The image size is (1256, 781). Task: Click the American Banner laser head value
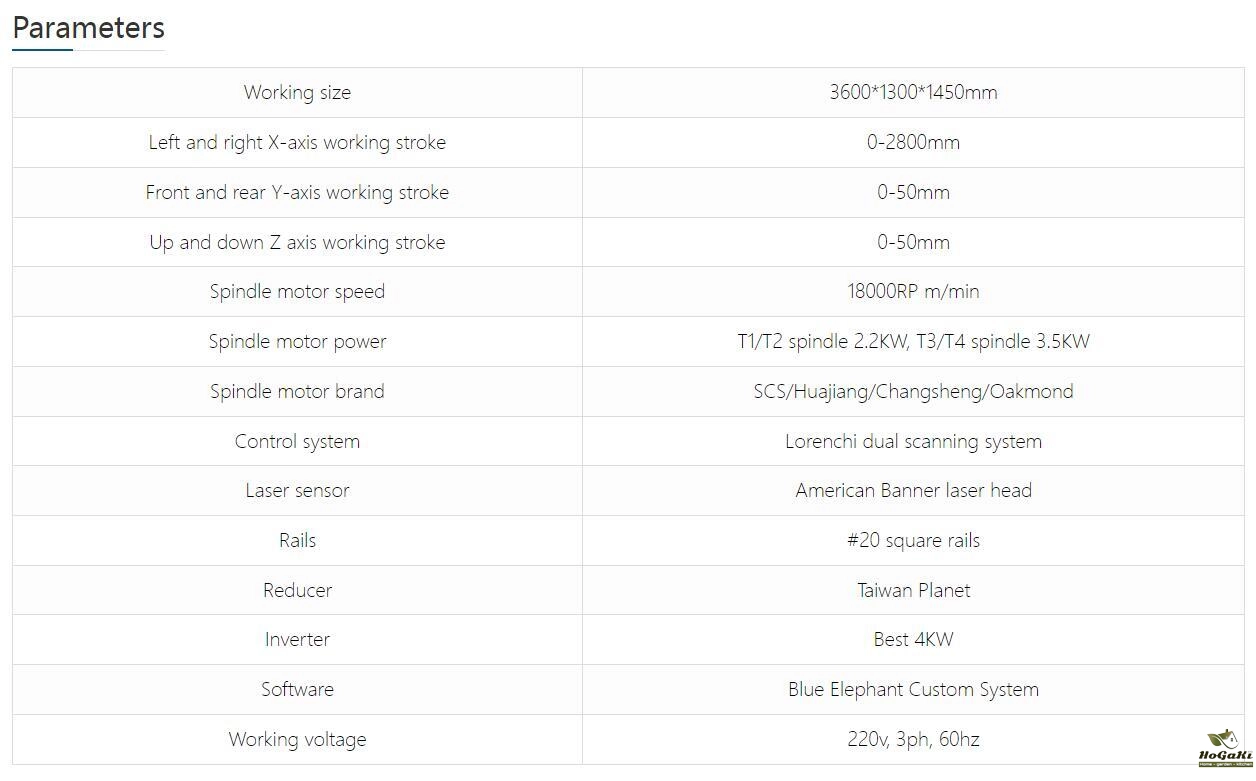913,490
